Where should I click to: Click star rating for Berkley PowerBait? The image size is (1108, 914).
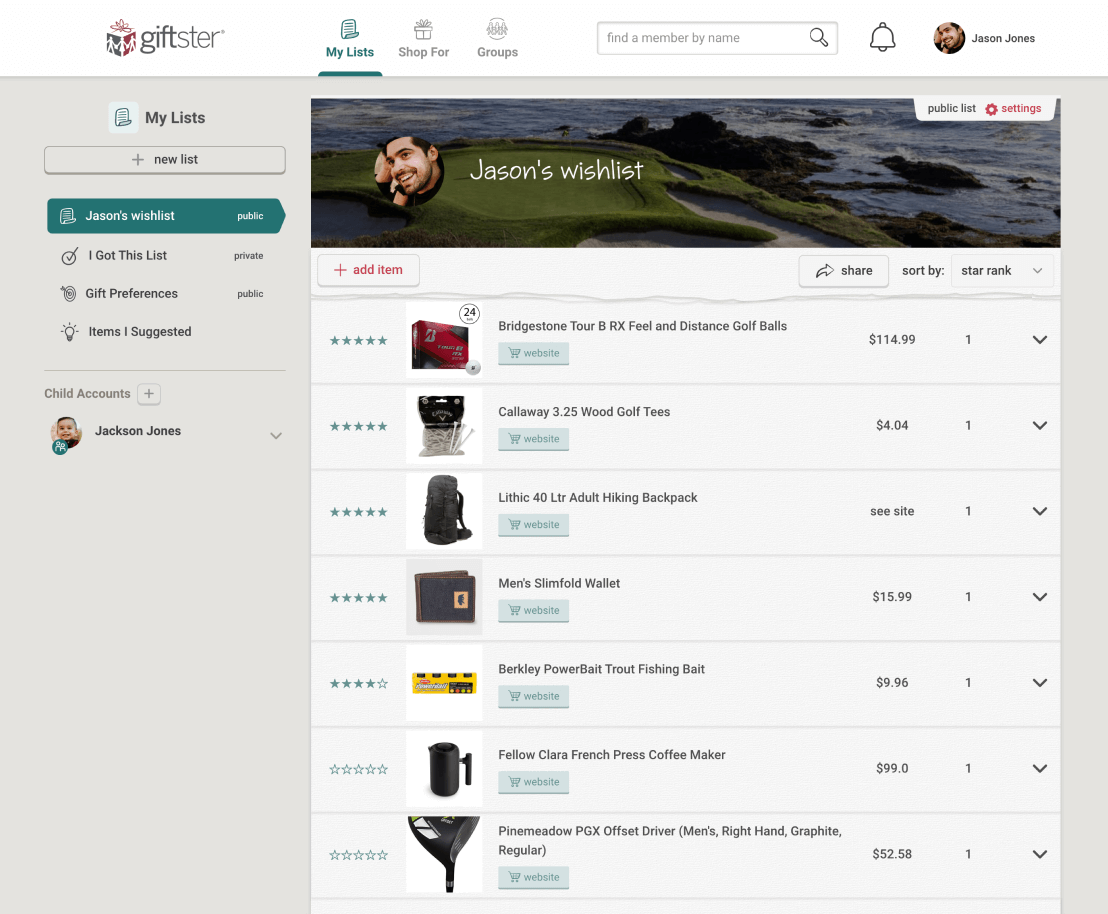358,684
